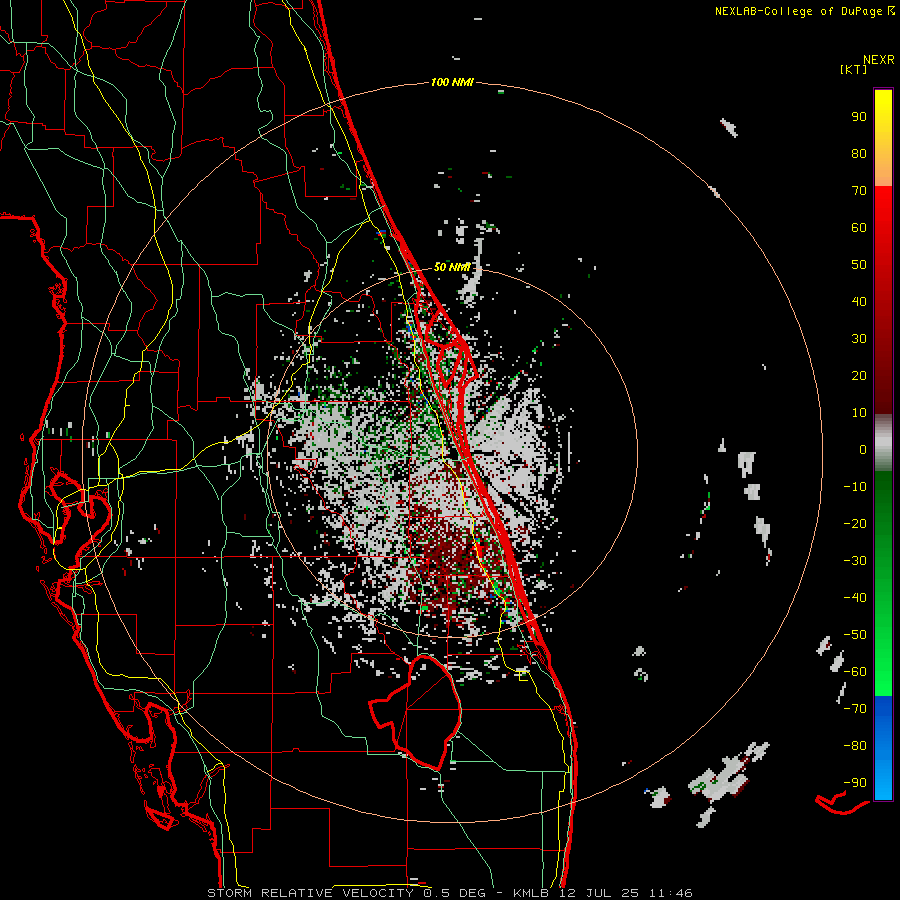This screenshot has width=900, height=900.
Task: Click the 50 value on velocity scale
Action: click(859, 265)
